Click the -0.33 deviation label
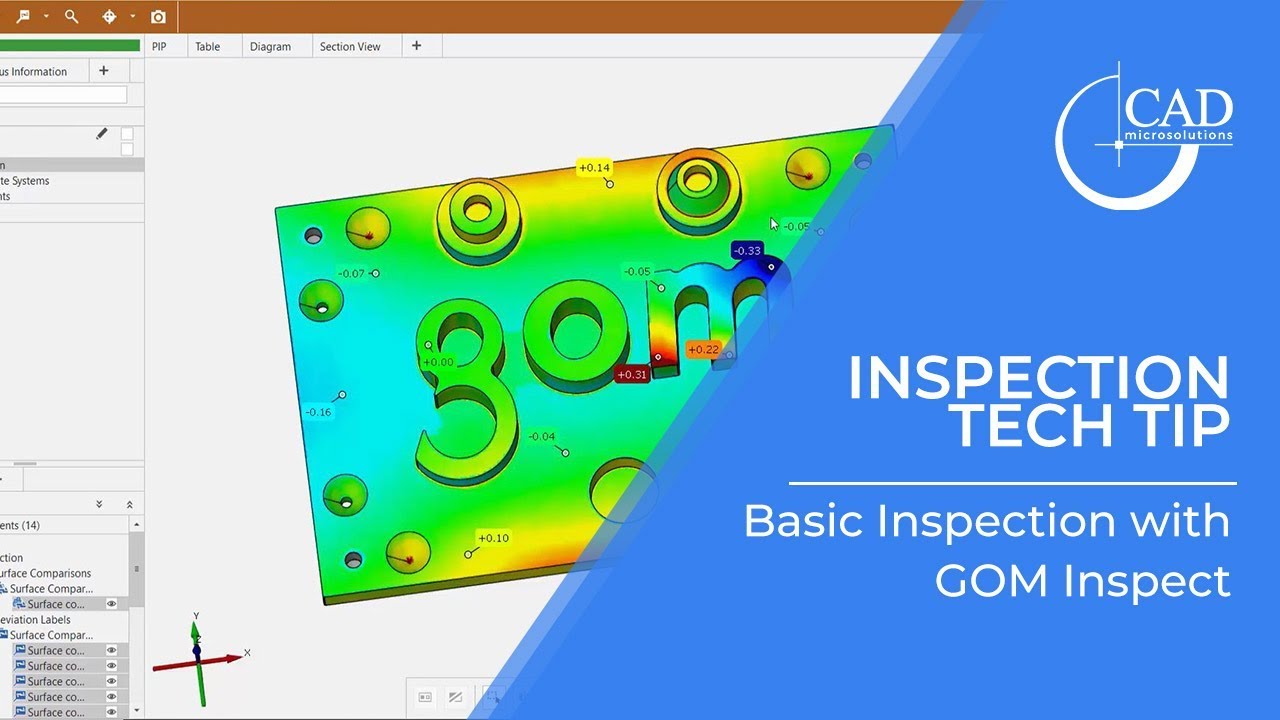Viewport: 1280px width, 720px height. (x=747, y=250)
